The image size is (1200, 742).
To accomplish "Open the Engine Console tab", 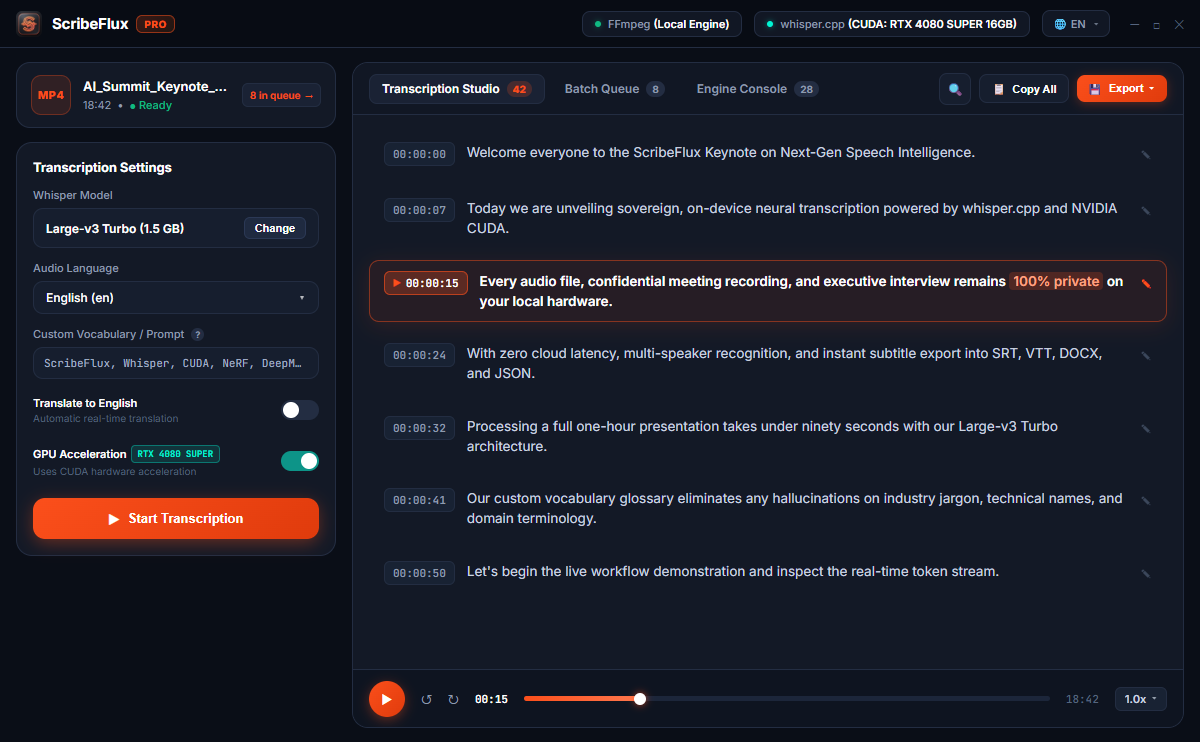I will point(757,89).
